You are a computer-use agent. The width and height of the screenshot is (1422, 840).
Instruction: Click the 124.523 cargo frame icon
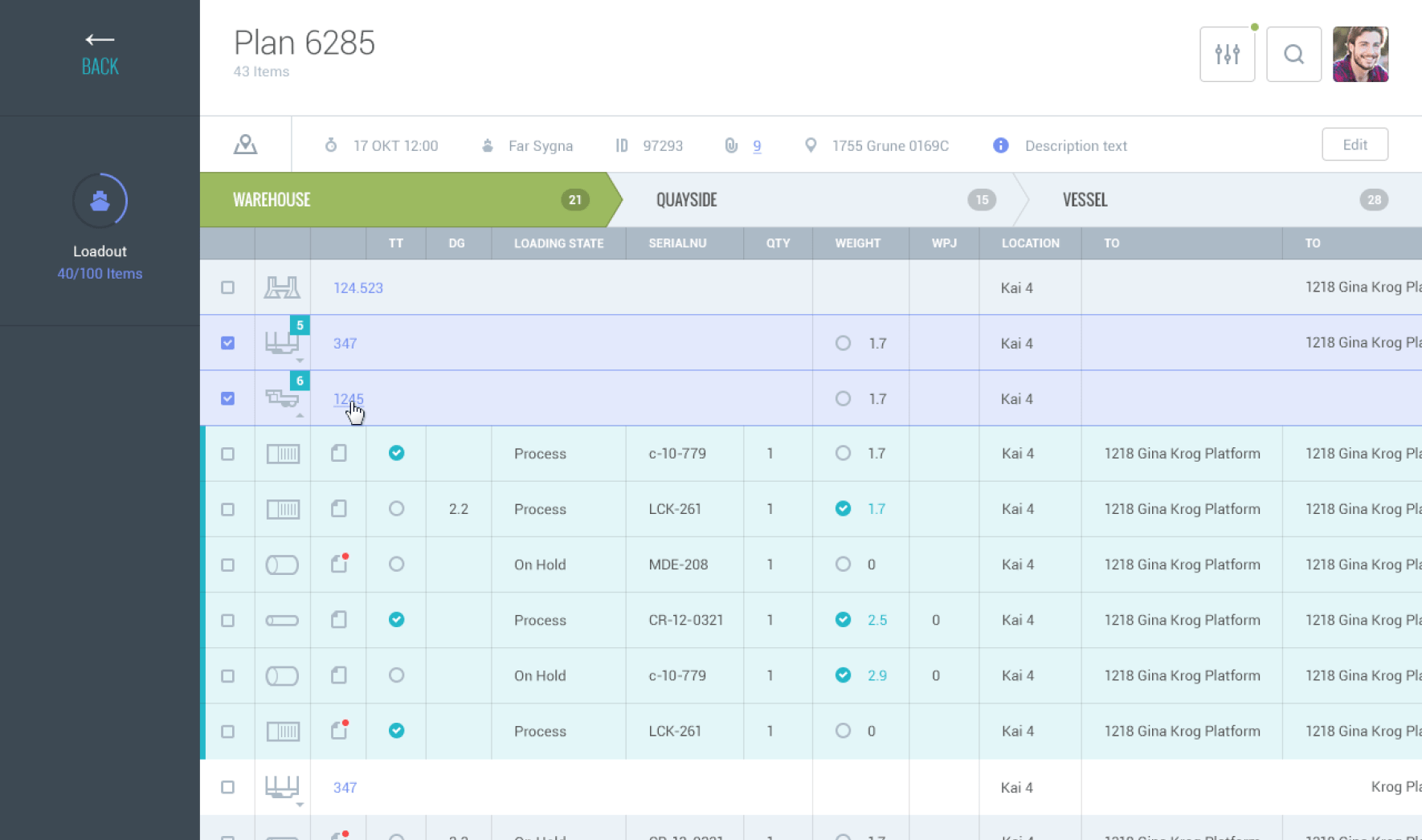[x=282, y=287]
